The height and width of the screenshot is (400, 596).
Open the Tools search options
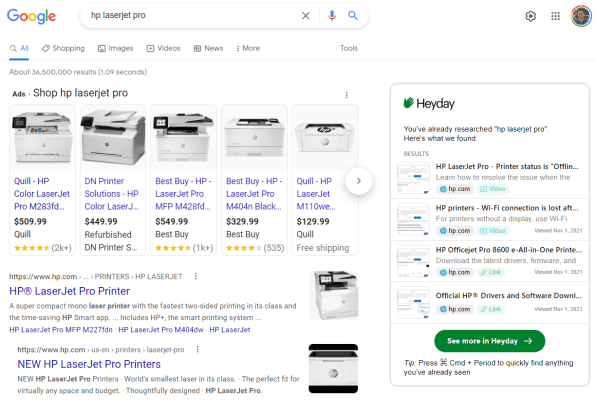tap(349, 48)
